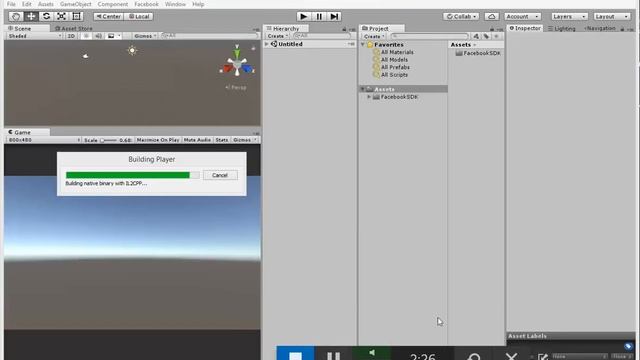Click the Search by Label tag icon
The height and width of the screenshot is (360, 640).
point(486,36)
